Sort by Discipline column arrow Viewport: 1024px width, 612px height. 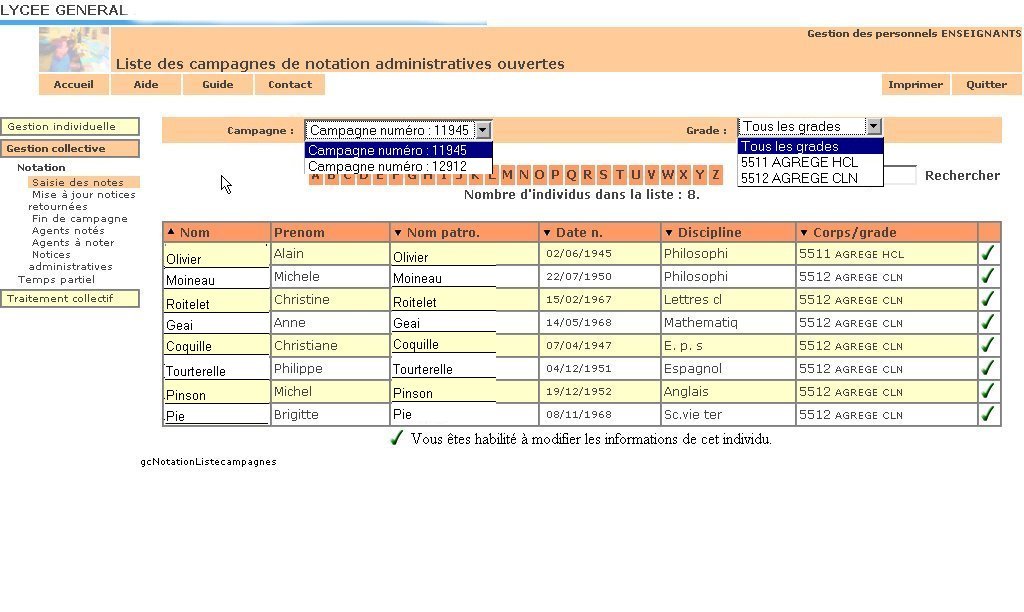669,233
